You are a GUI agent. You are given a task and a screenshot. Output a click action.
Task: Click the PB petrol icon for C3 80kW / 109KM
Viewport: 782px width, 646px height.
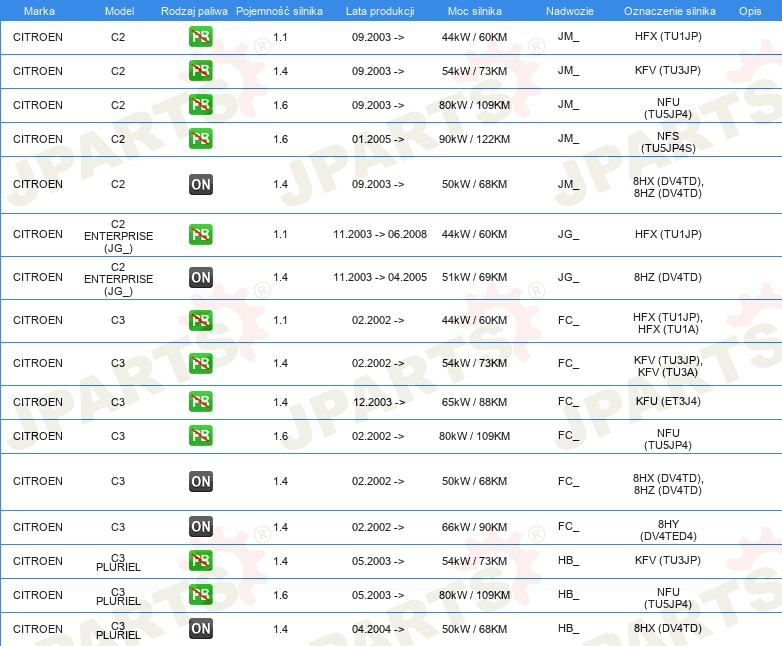[x=200, y=435]
